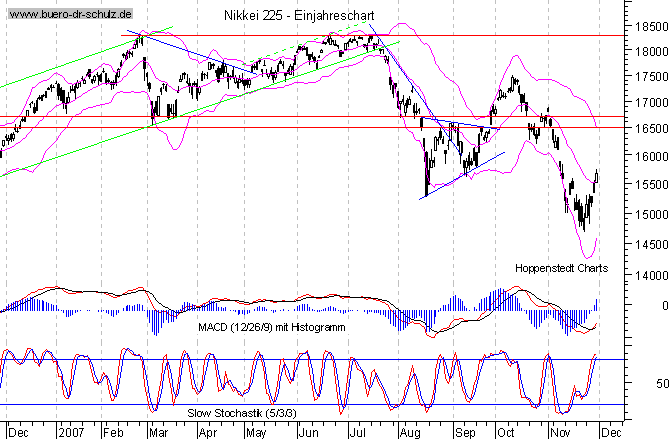This screenshot has height=439, width=672.
Task: Choose the Sep label on the time axis
Action: coord(463,434)
